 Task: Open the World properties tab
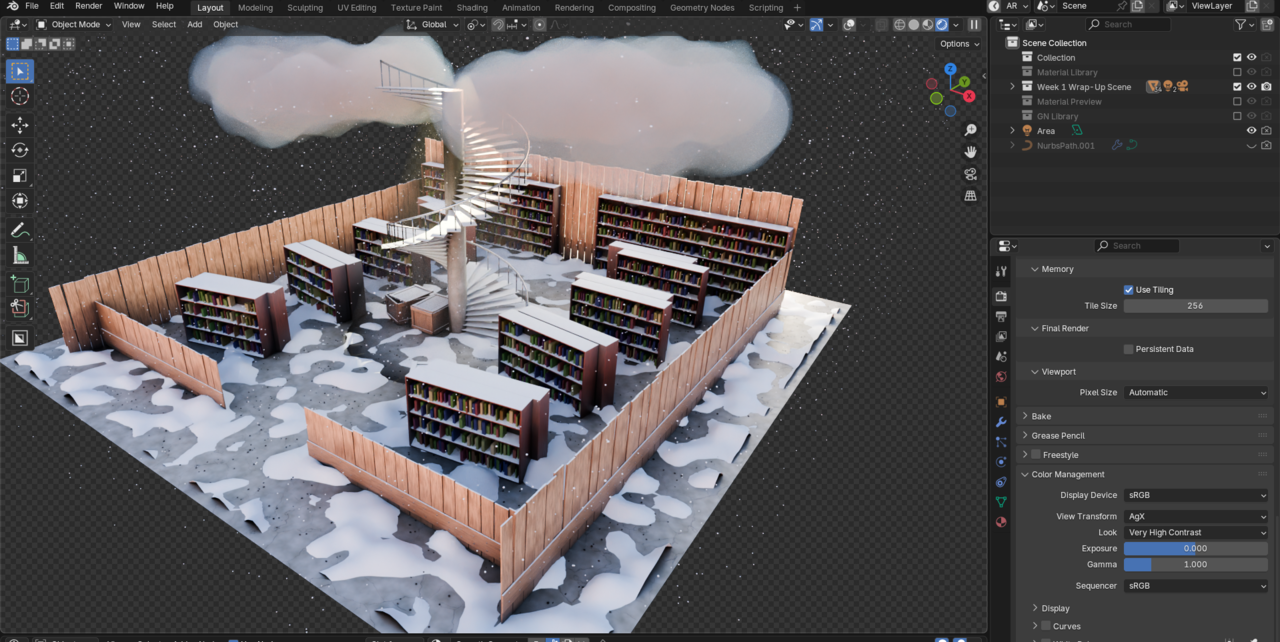1001,377
